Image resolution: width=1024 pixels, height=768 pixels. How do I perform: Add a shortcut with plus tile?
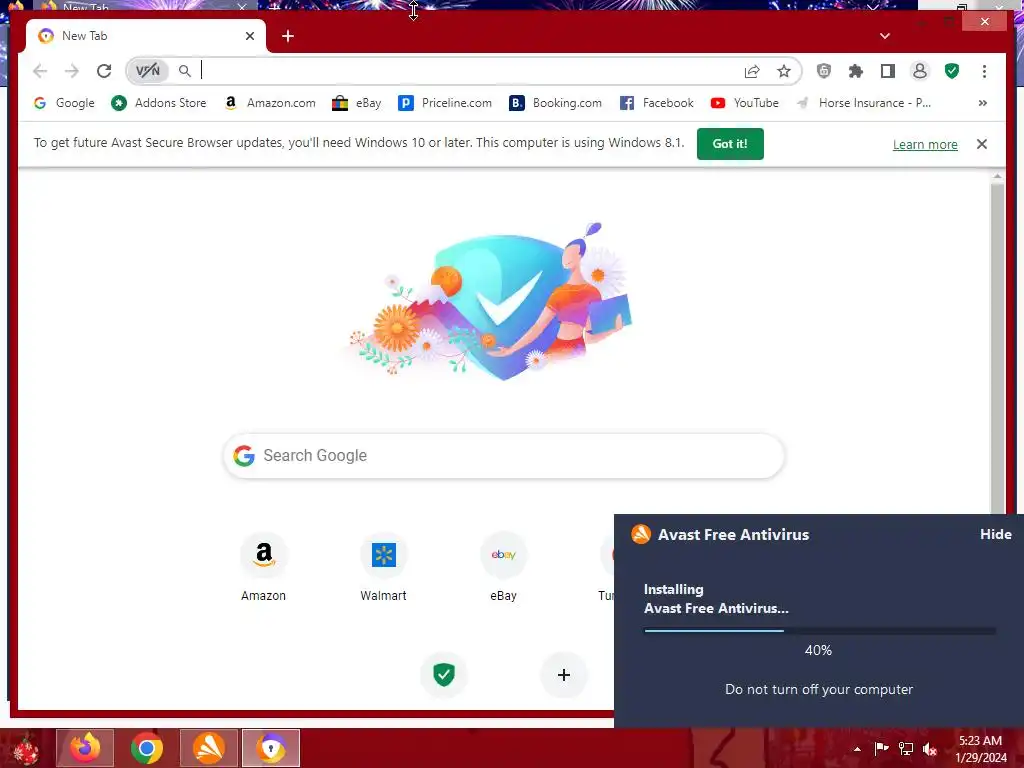click(x=564, y=675)
